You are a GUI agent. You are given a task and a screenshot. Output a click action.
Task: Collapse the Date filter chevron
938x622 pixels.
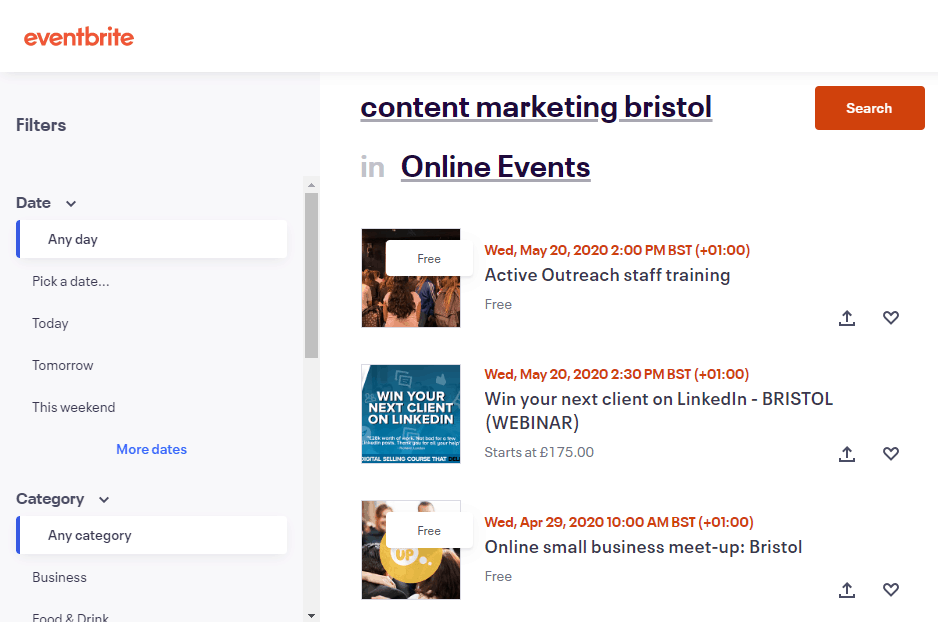coord(71,203)
